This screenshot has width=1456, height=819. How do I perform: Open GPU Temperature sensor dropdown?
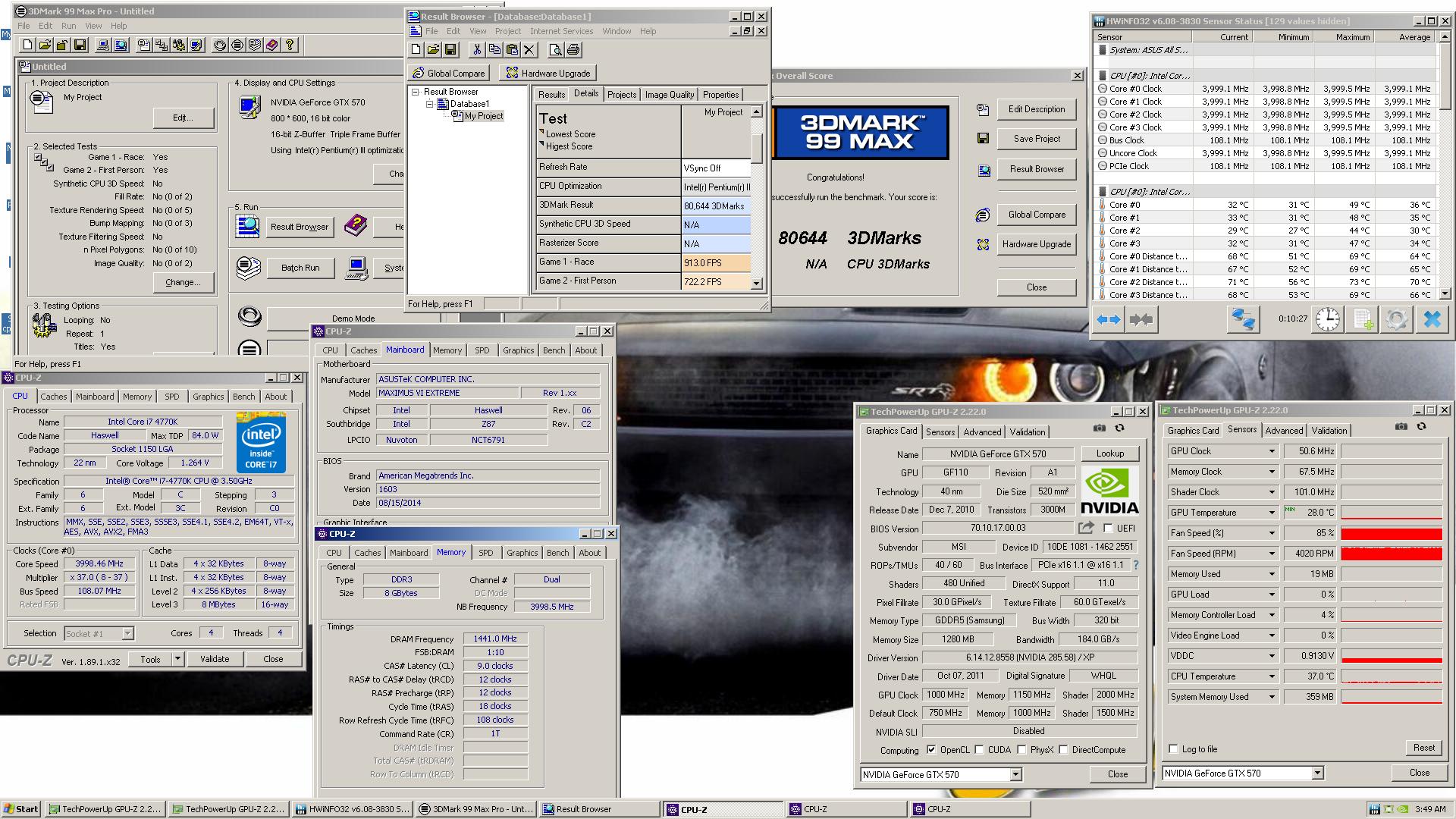point(1272,513)
